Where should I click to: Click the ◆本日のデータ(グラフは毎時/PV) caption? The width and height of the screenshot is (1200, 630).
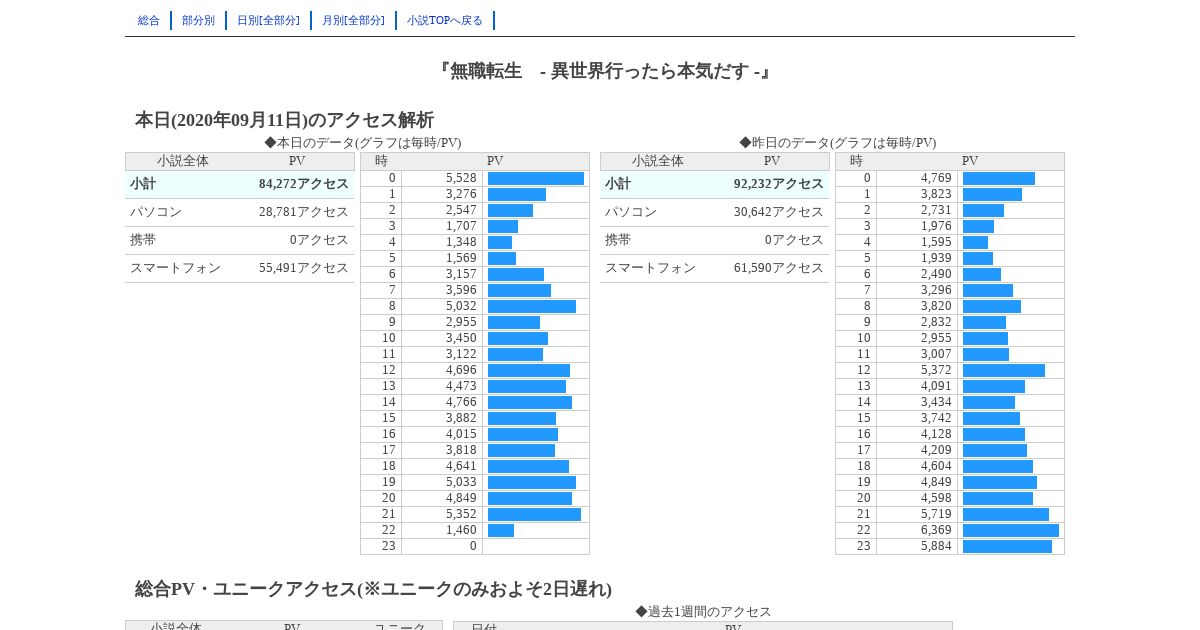coord(363,143)
